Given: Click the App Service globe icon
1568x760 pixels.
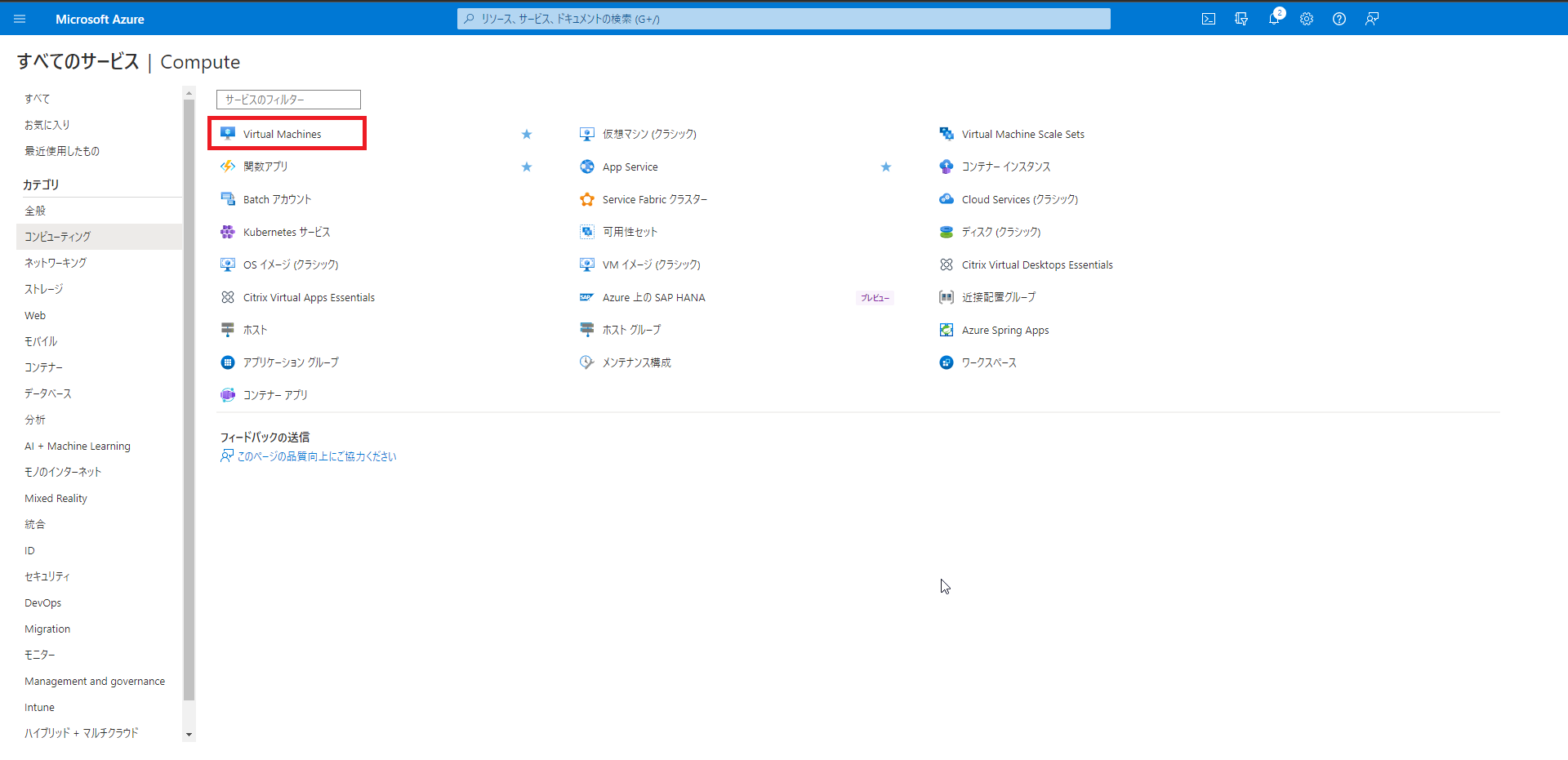Looking at the screenshot, I should pyautogui.click(x=587, y=167).
